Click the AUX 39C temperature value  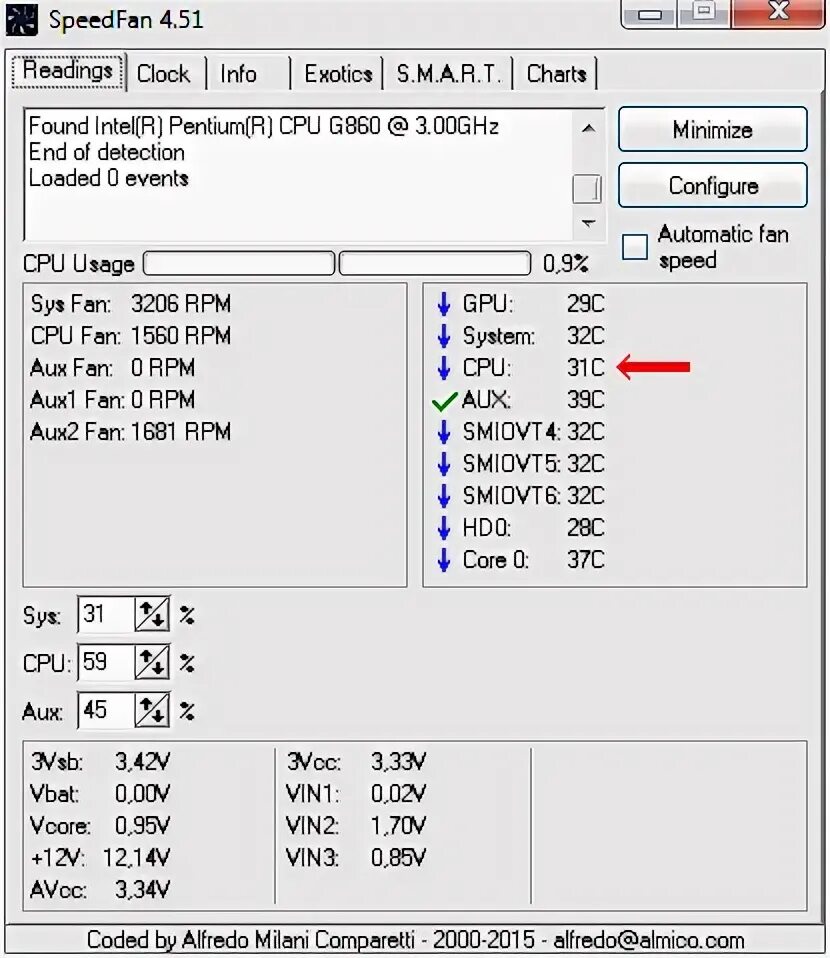[x=586, y=400]
